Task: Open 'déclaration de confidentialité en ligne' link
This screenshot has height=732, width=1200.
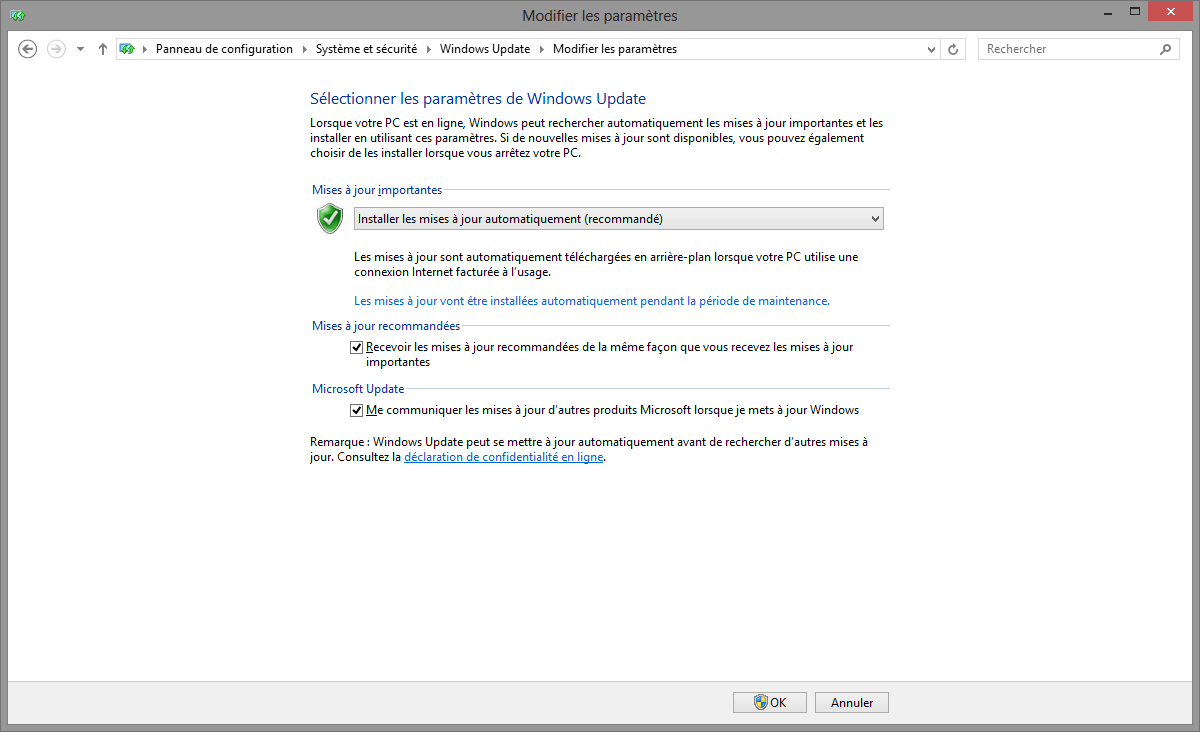Action: tap(504, 457)
